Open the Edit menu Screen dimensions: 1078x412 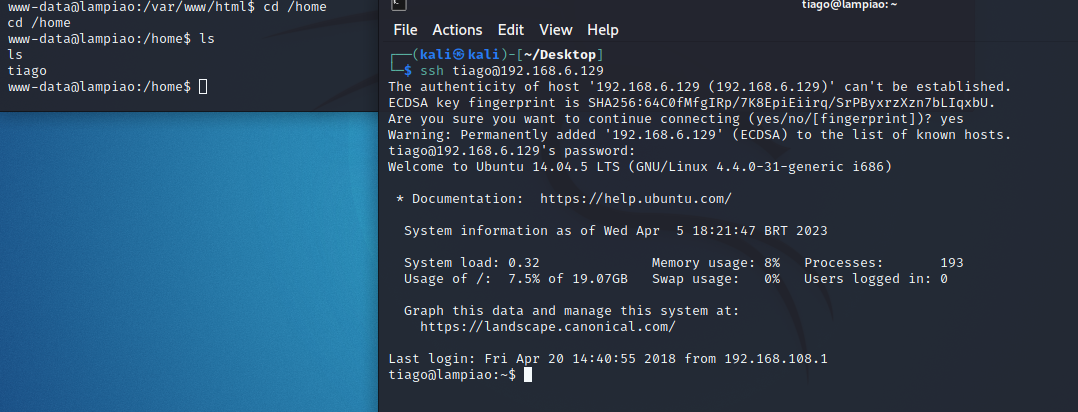[511, 30]
